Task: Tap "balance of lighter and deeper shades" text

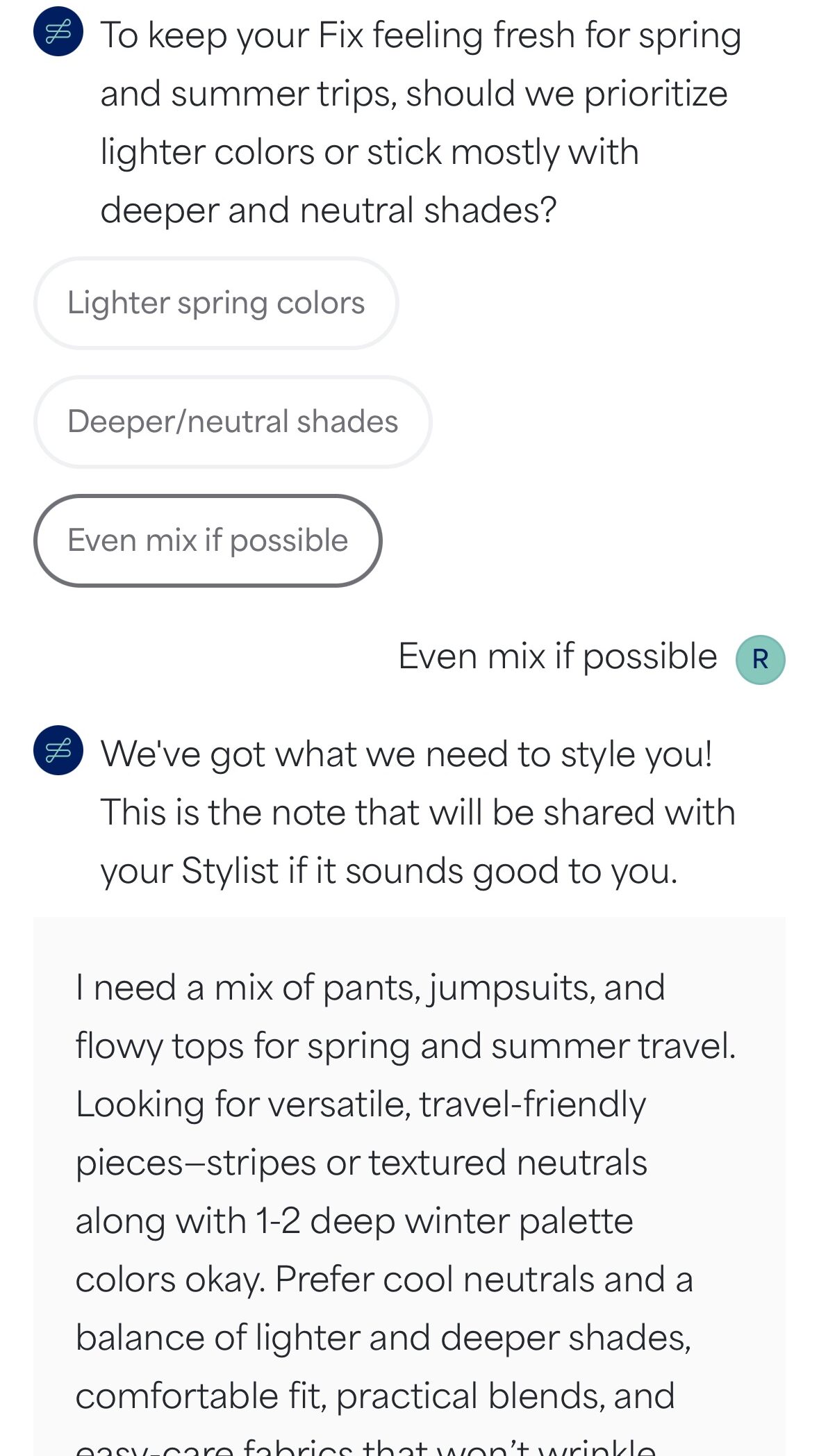Action: [383, 1338]
